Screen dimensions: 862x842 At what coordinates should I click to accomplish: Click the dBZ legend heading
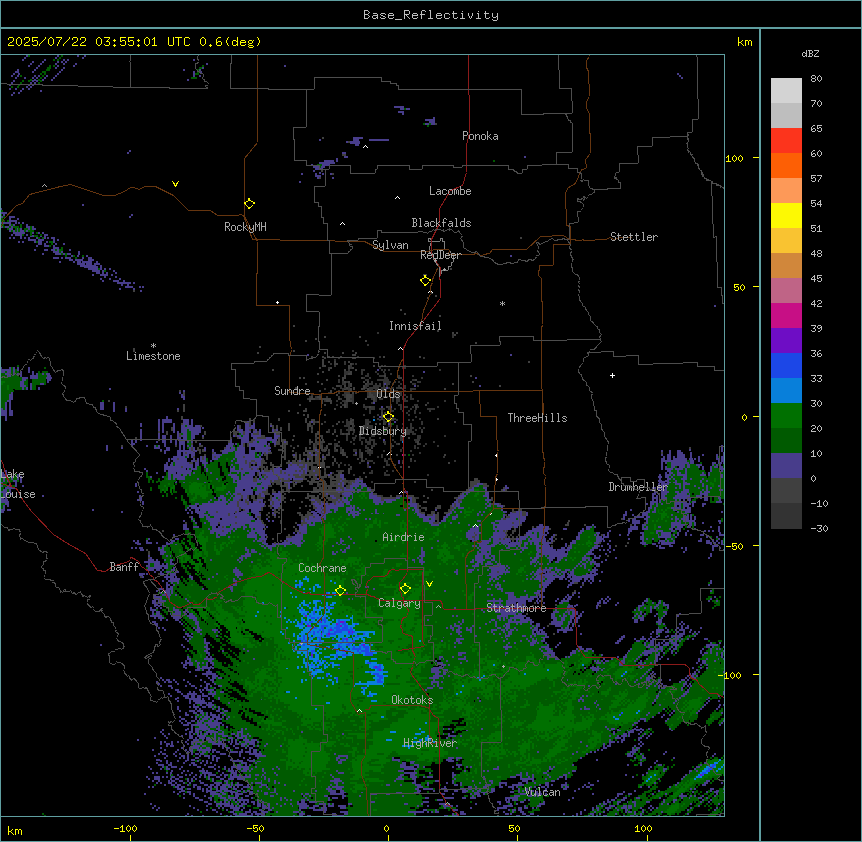point(810,53)
